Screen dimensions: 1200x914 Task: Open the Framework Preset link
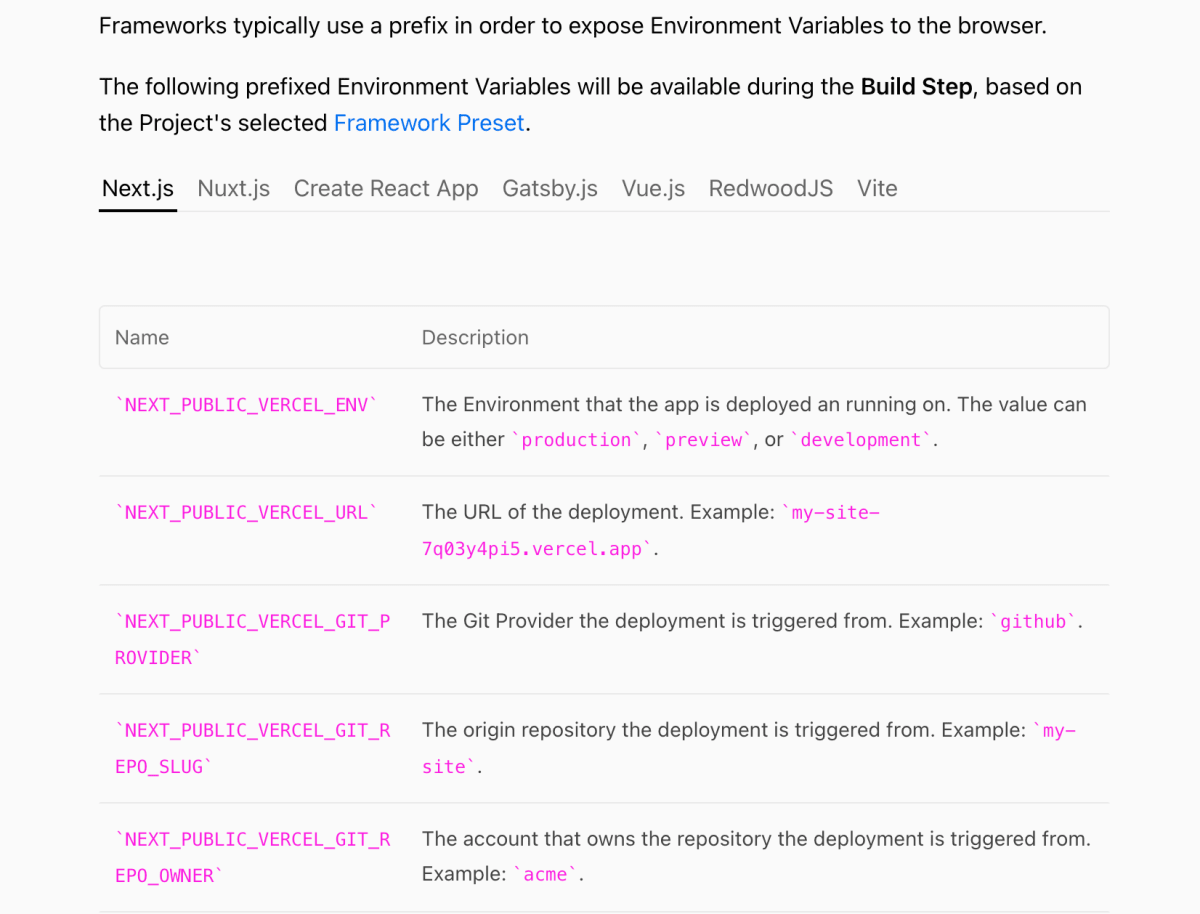[429, 123]
